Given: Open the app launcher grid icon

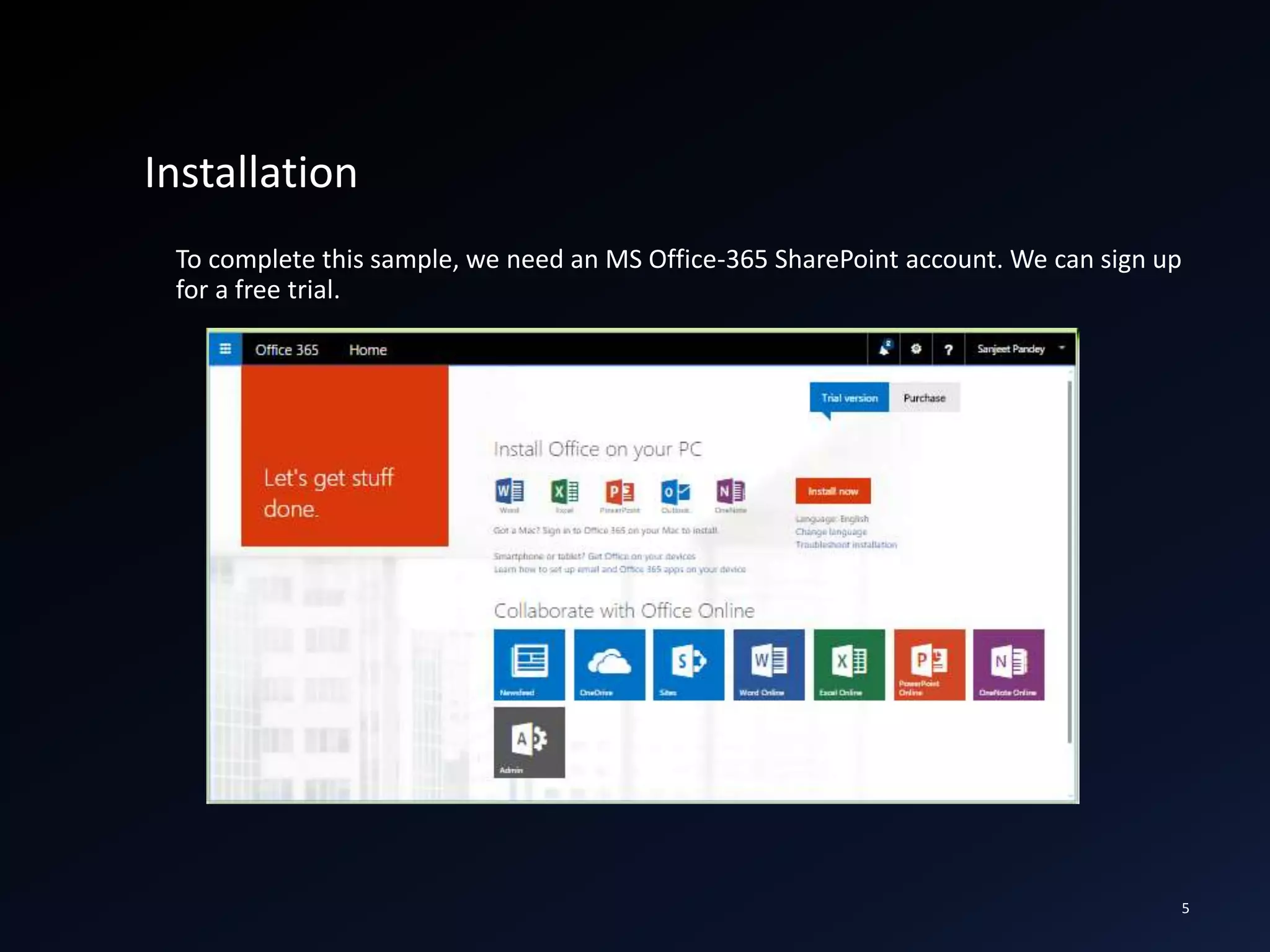Looking at the screenshot, I should (225, 349).
